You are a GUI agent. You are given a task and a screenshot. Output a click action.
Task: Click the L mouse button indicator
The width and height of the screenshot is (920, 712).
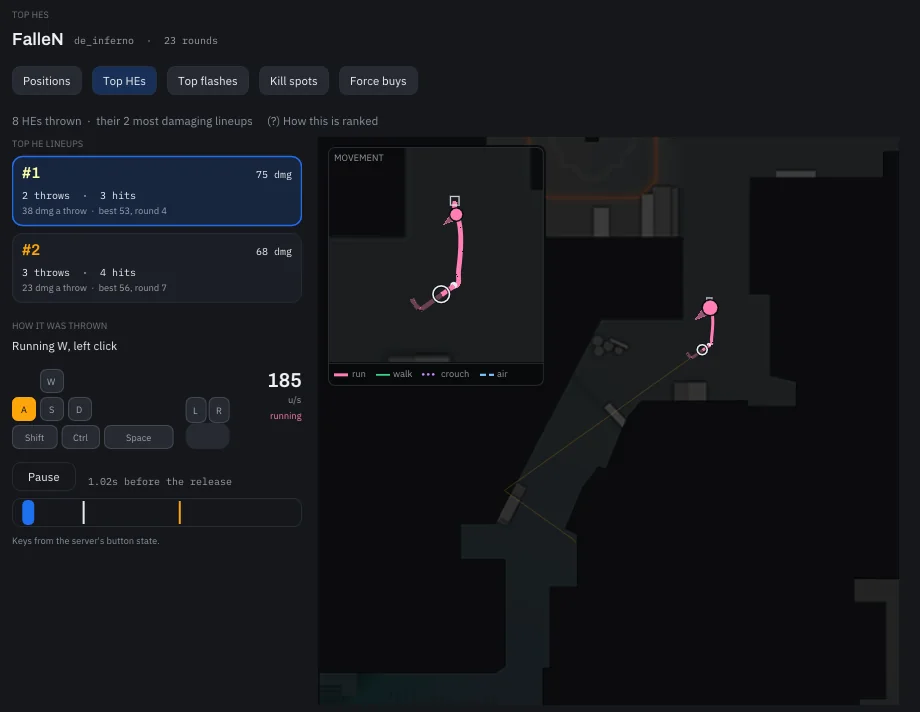pos(195,410)
